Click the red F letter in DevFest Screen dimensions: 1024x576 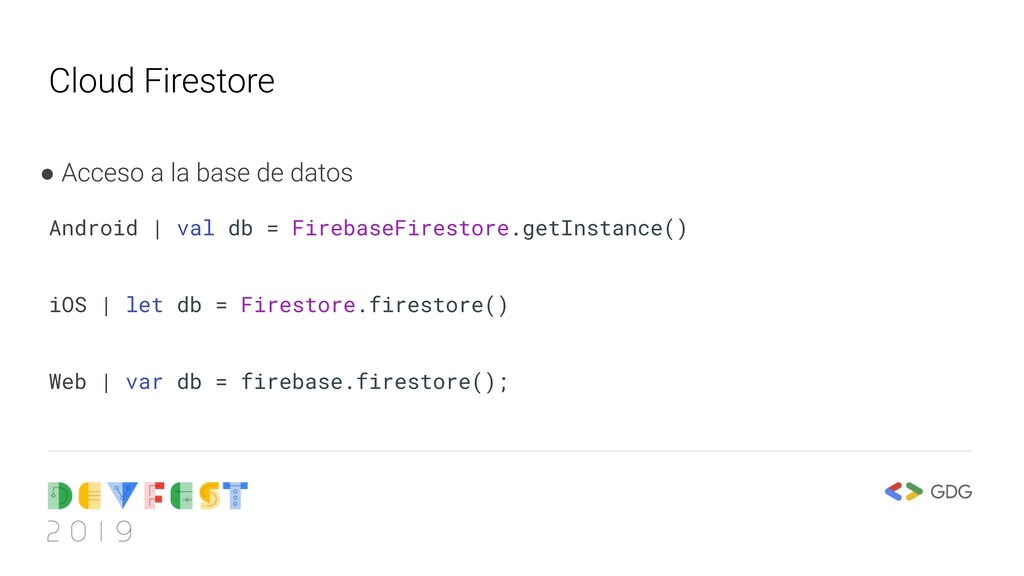154,496
